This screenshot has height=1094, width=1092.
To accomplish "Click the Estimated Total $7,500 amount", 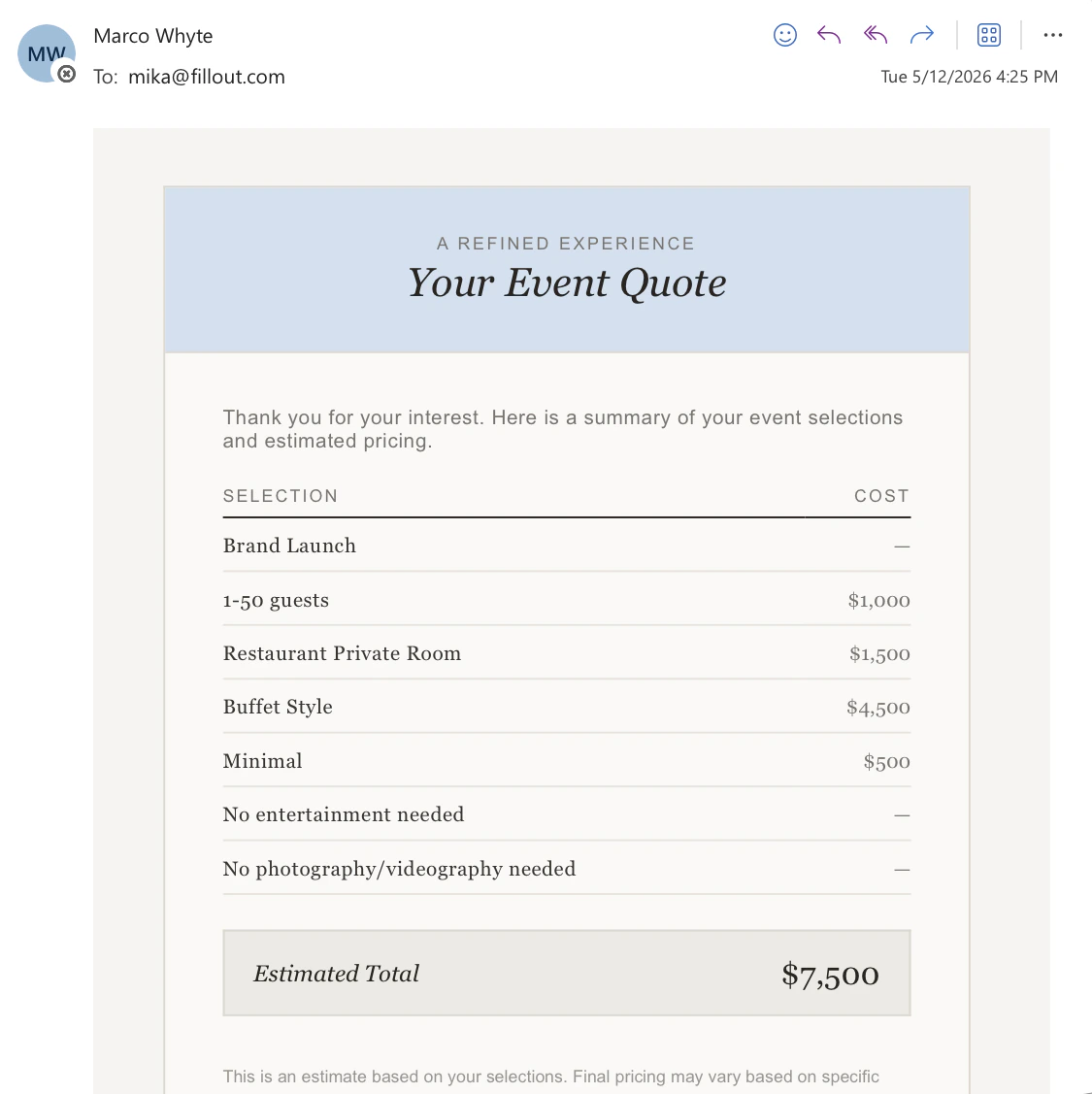I will pos(830,975).
